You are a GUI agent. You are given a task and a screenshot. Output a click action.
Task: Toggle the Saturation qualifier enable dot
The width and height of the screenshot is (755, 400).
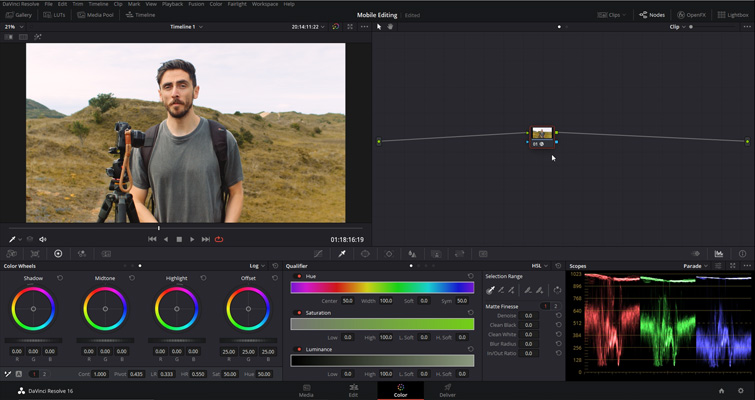click(299, 313)
